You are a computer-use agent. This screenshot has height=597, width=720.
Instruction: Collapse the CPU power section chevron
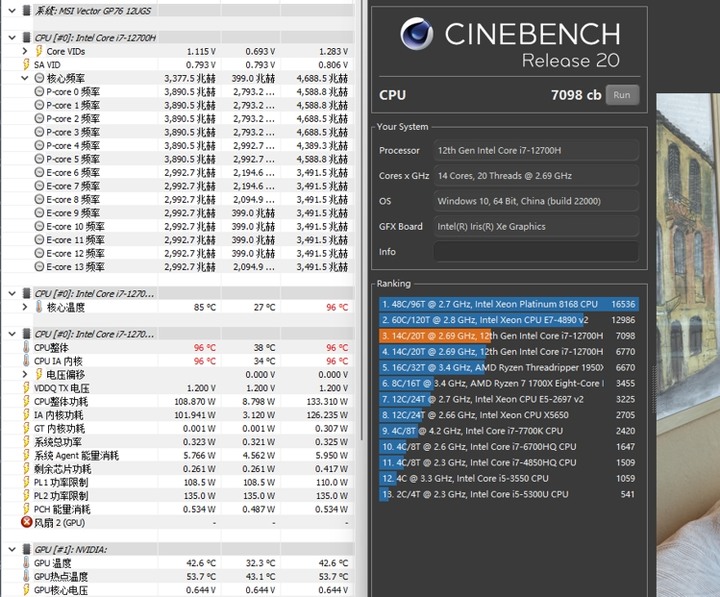tap(12, 334)
